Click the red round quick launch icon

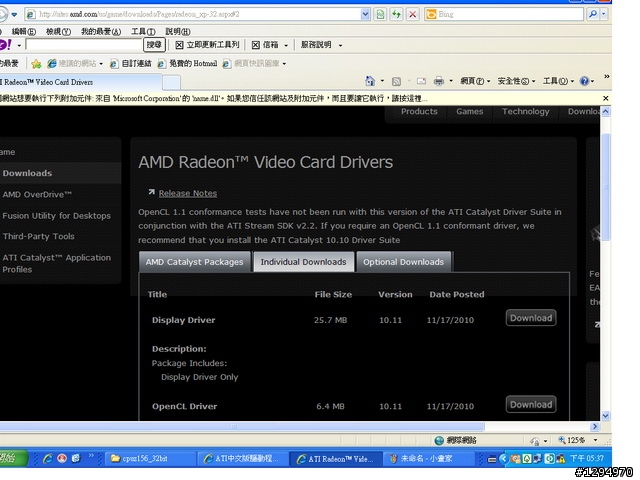coord(62,458)
